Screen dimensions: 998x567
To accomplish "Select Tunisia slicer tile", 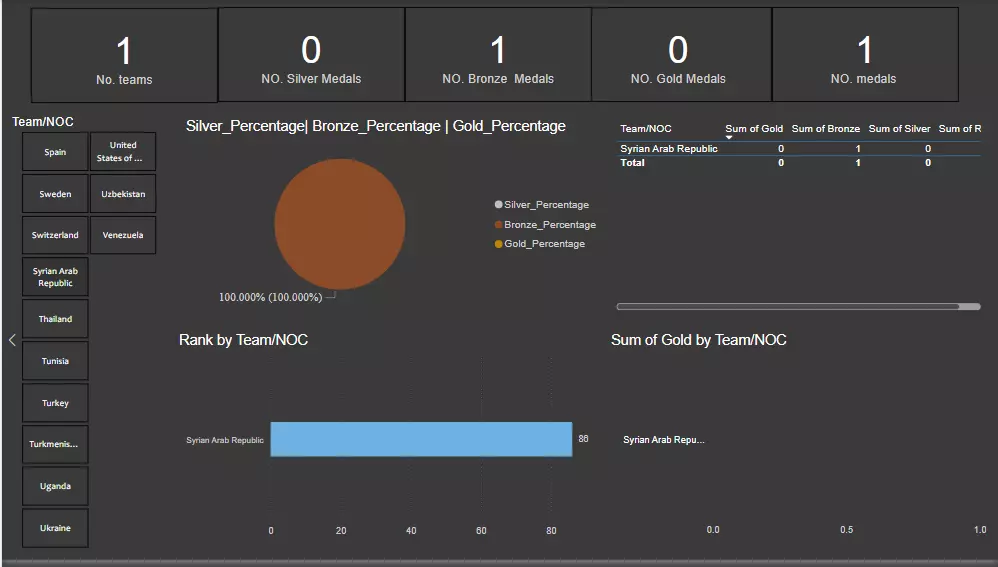I will (x=55, y=361).
